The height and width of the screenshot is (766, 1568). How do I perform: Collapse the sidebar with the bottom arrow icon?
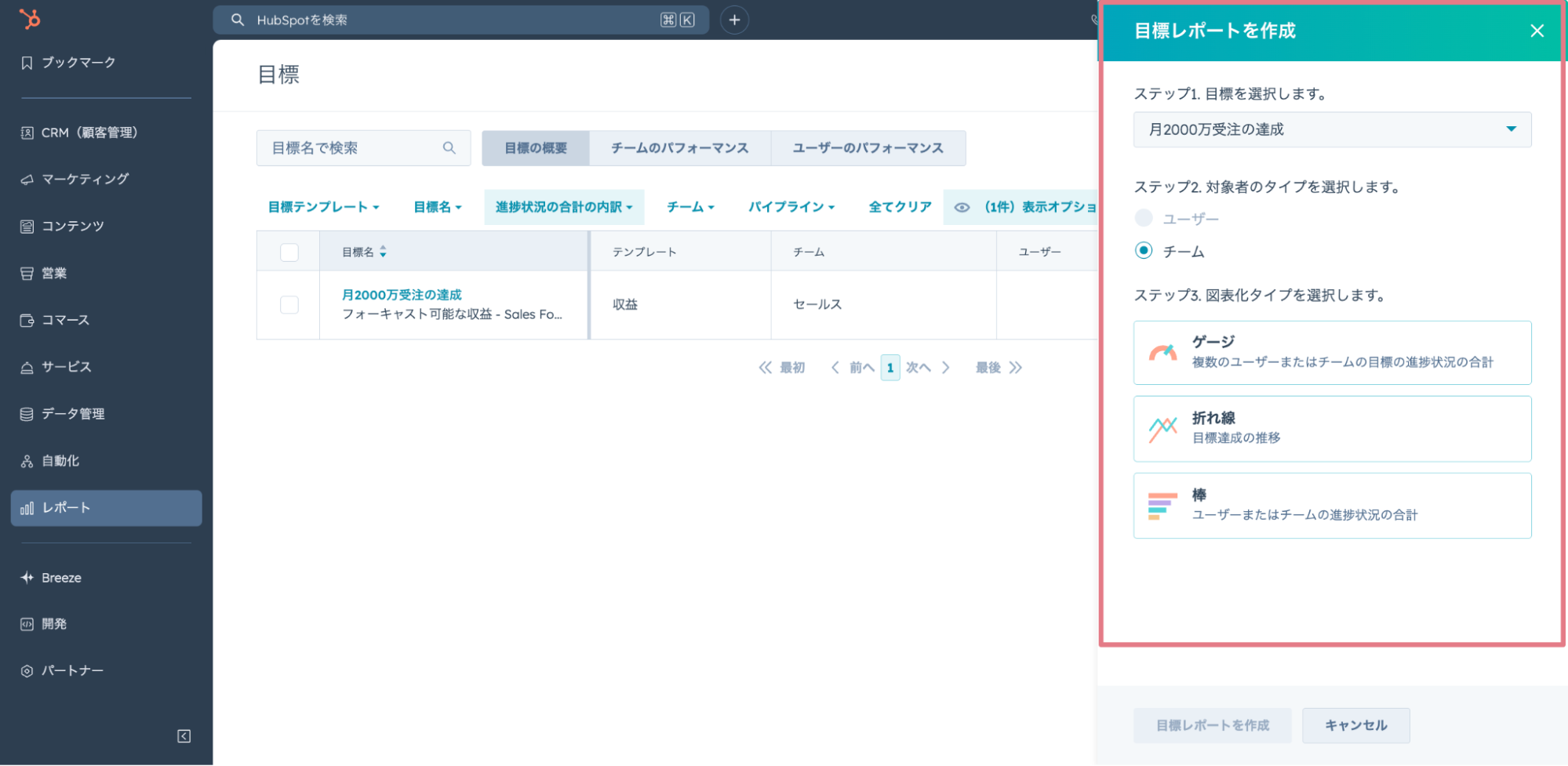click(x=184, y=736)
